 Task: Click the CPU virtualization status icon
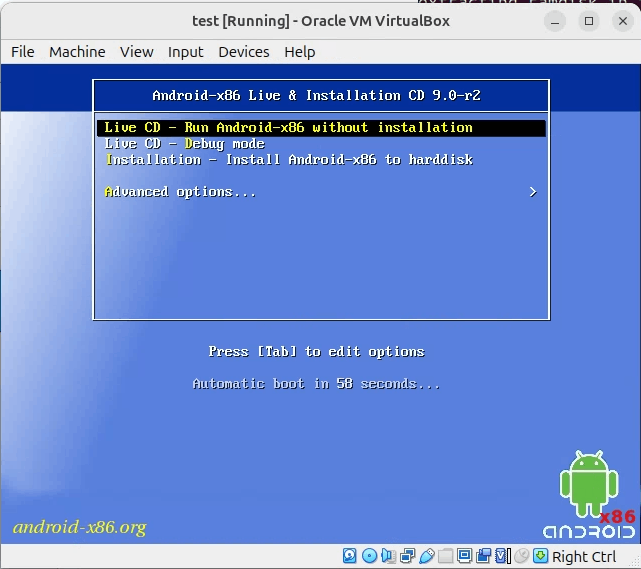coord(503,556)
